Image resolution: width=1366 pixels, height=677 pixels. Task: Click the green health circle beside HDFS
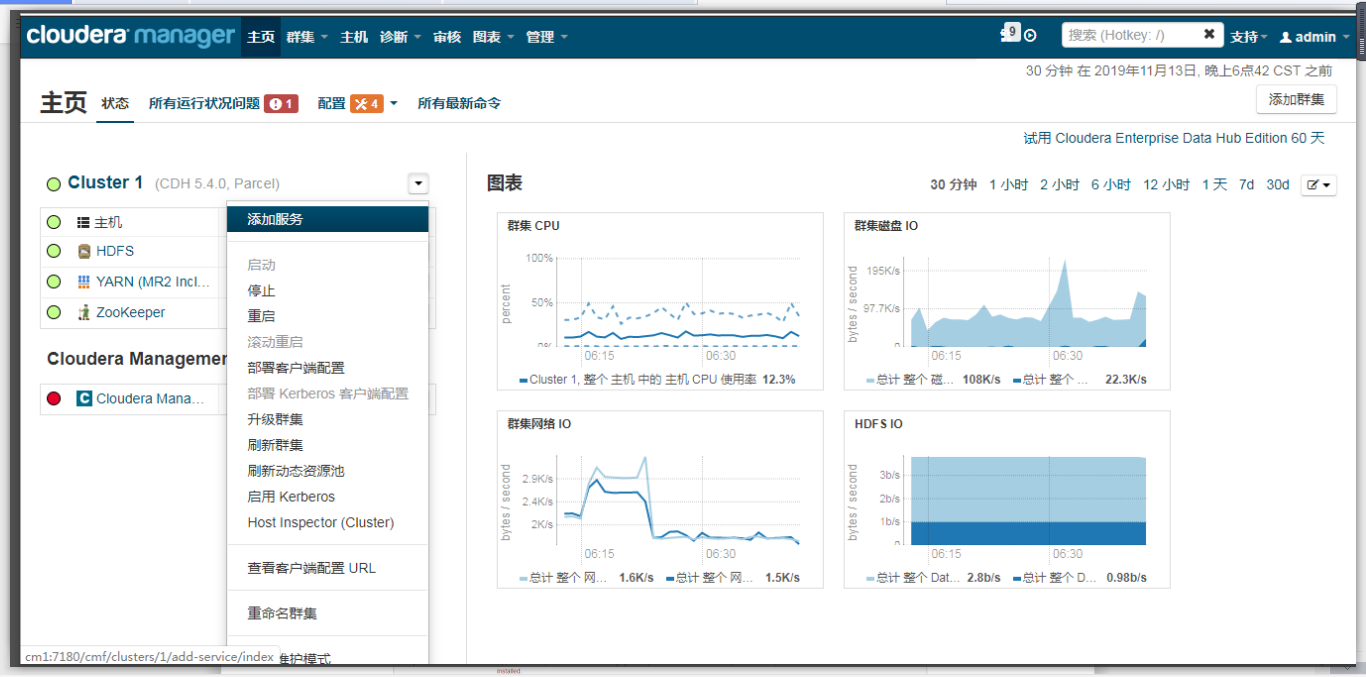[x=54, y=251]
